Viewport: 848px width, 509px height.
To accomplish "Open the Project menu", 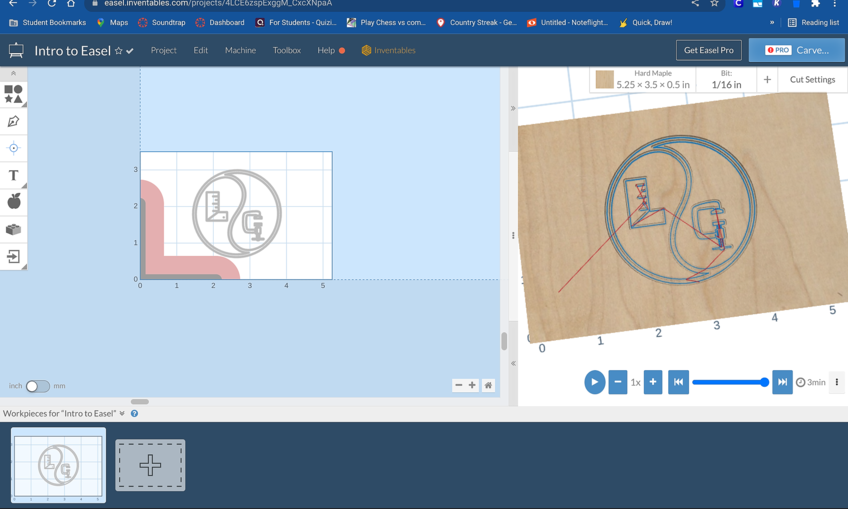I will 163,50.
